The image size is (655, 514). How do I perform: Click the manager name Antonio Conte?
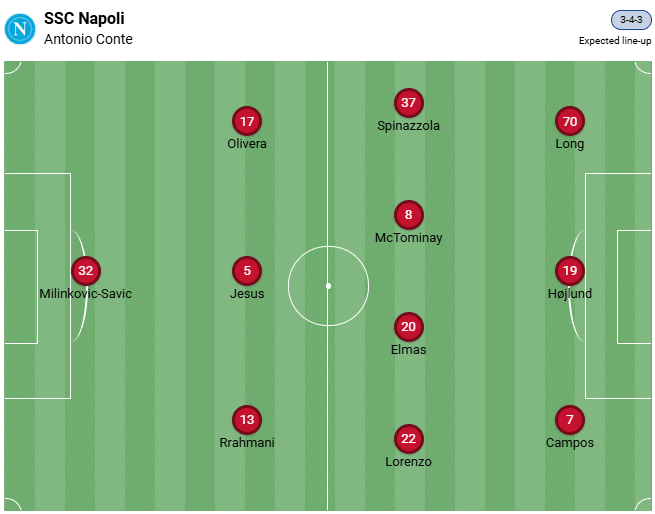[88, 40]
